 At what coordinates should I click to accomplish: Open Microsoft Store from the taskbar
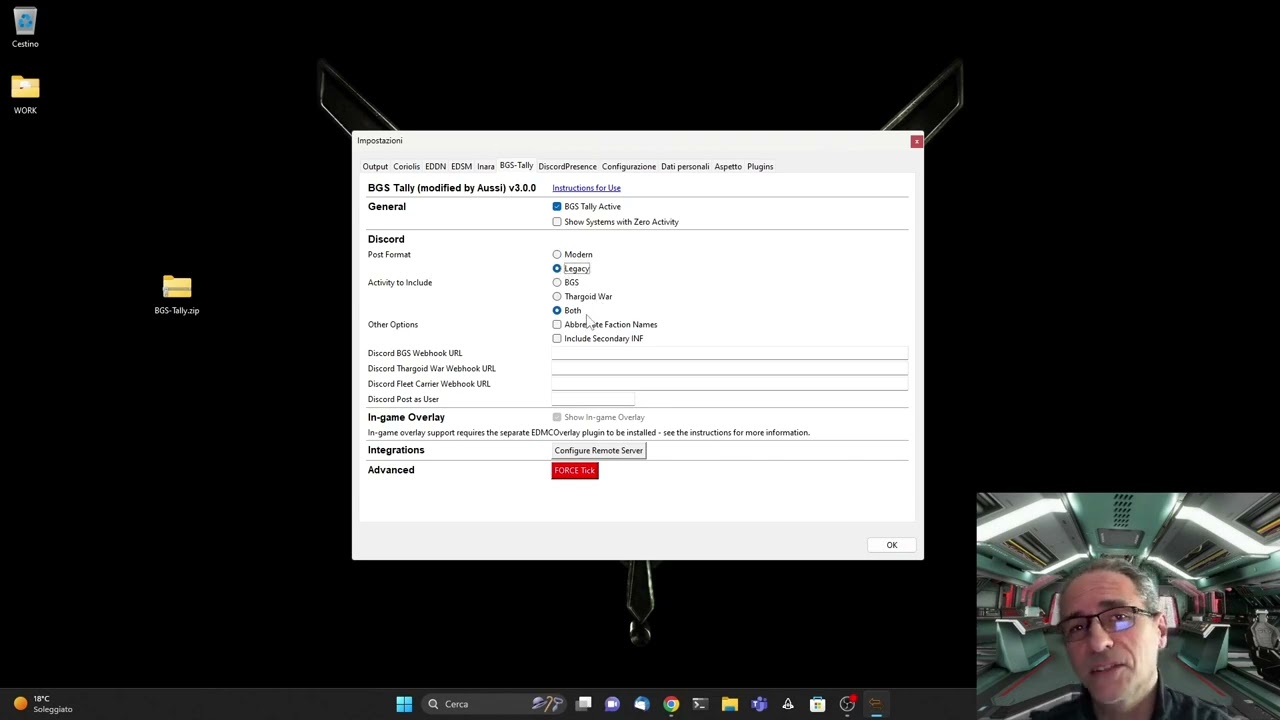[817, 704]
